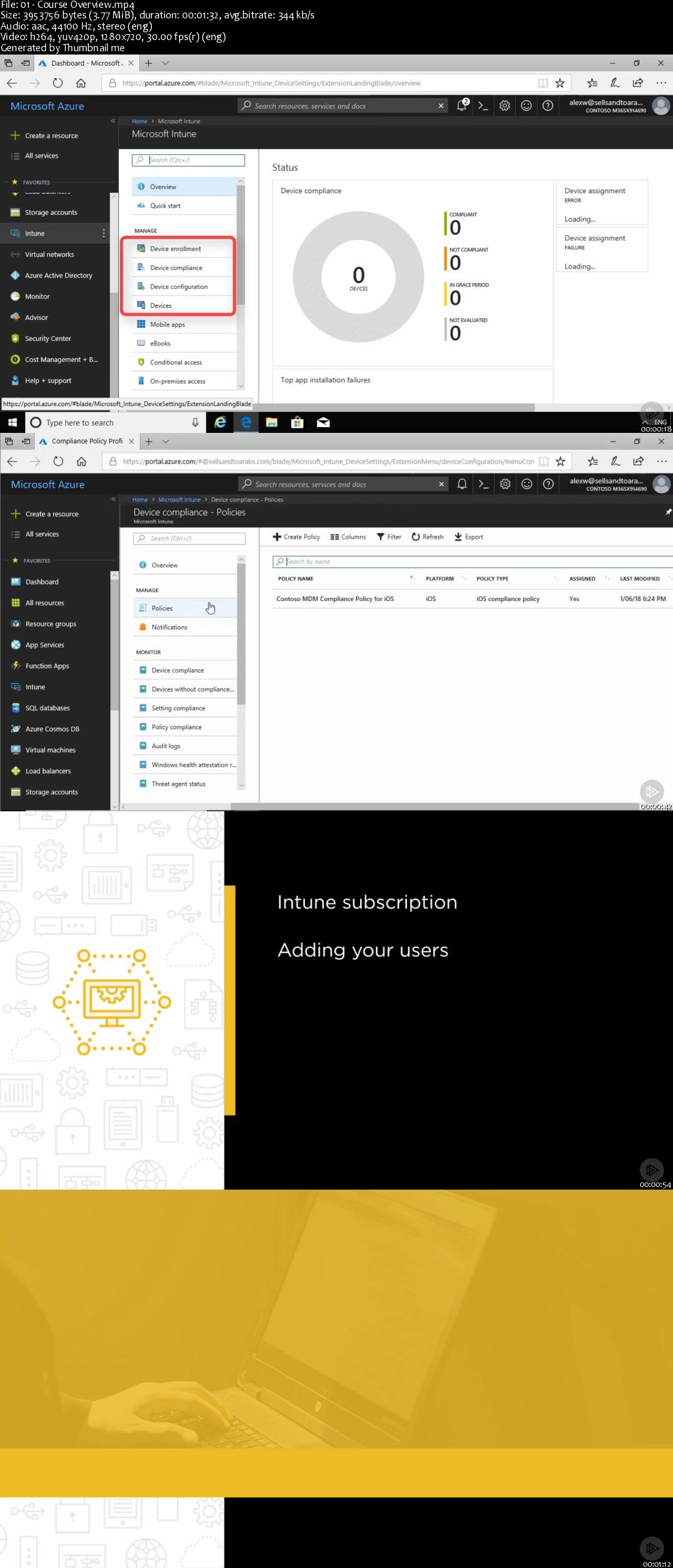Click Export in policies toolbar
673x1568 pixels.
[x=469, y=537]
